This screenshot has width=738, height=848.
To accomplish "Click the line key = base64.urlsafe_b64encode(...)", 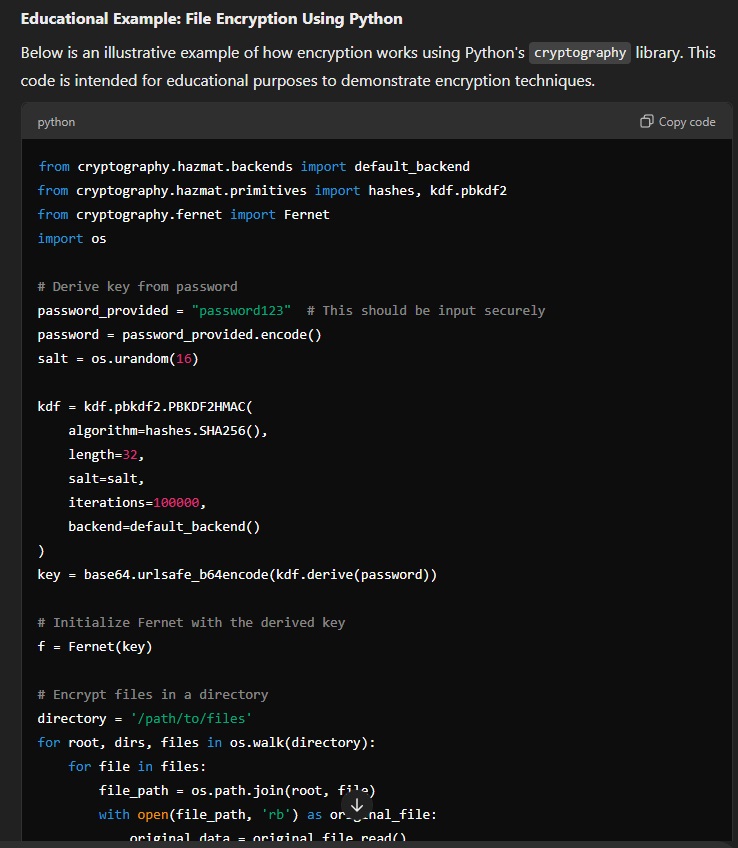I will click(237, 574).
